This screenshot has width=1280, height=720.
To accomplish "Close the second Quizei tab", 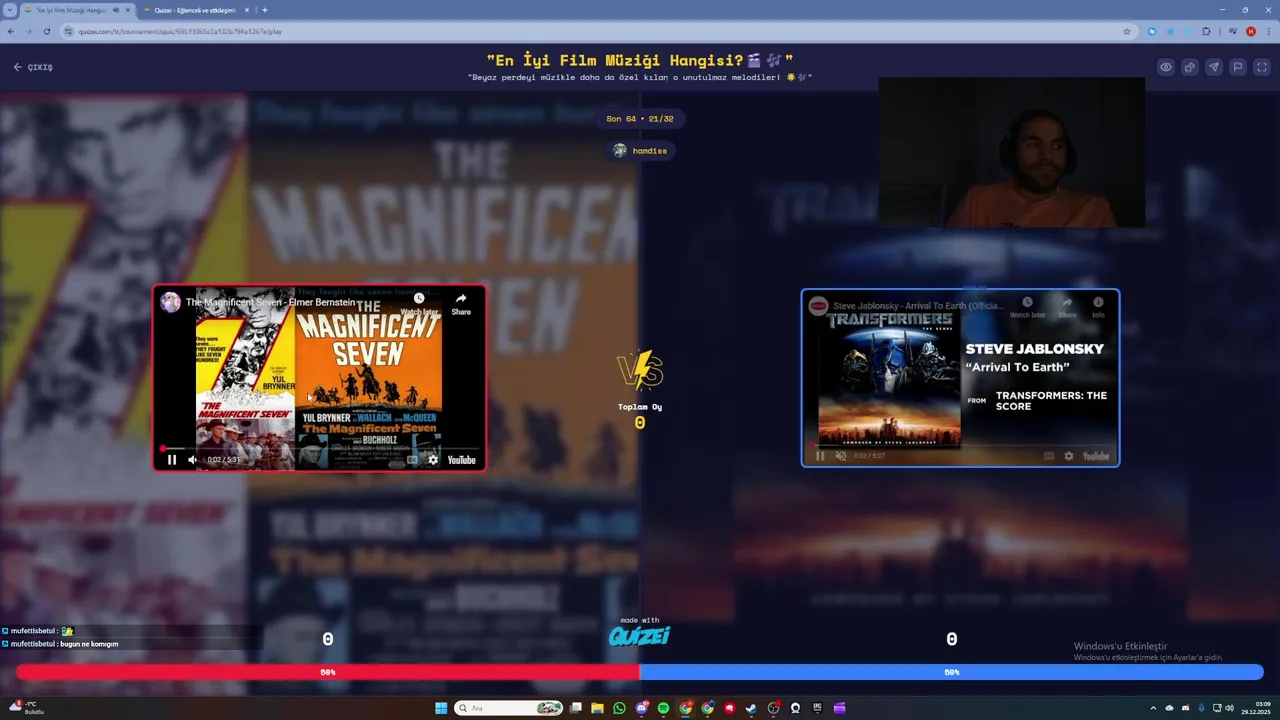I will [x=246, y=10].
